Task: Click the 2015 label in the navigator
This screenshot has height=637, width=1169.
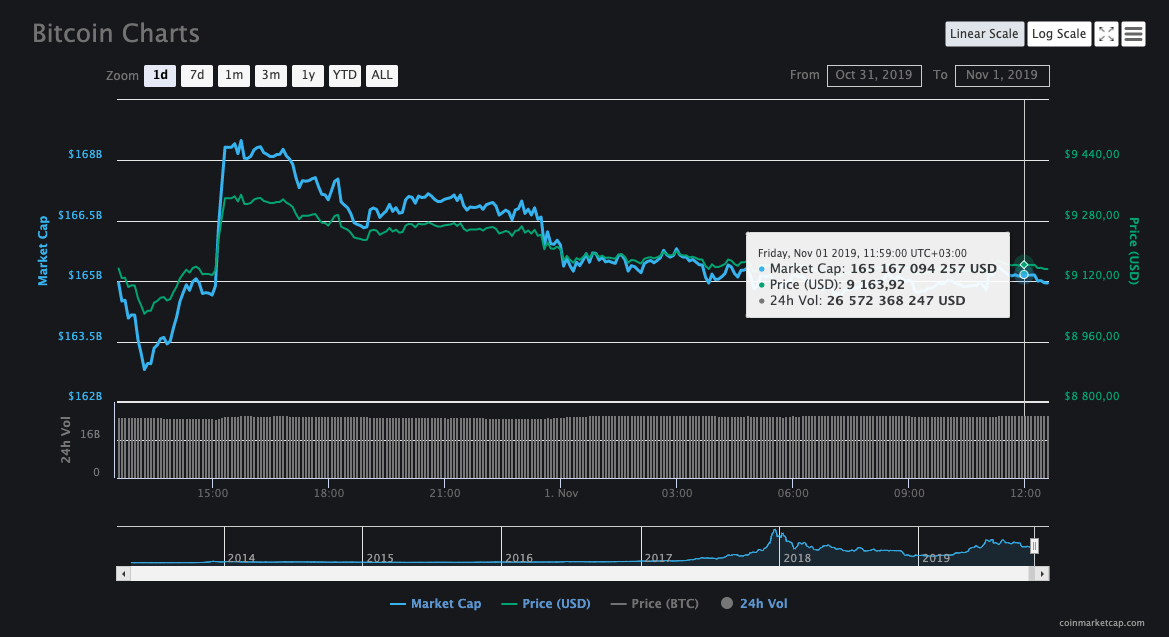Action: [x=380, y=558]
